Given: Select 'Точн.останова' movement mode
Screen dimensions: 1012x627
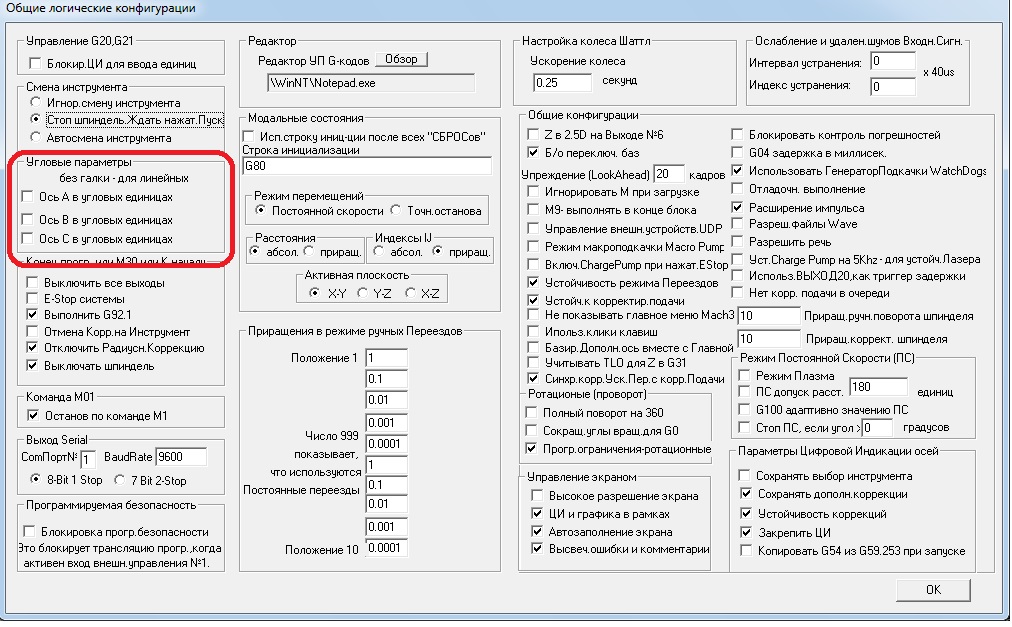Looking at the screenshot, I should 396,211.
